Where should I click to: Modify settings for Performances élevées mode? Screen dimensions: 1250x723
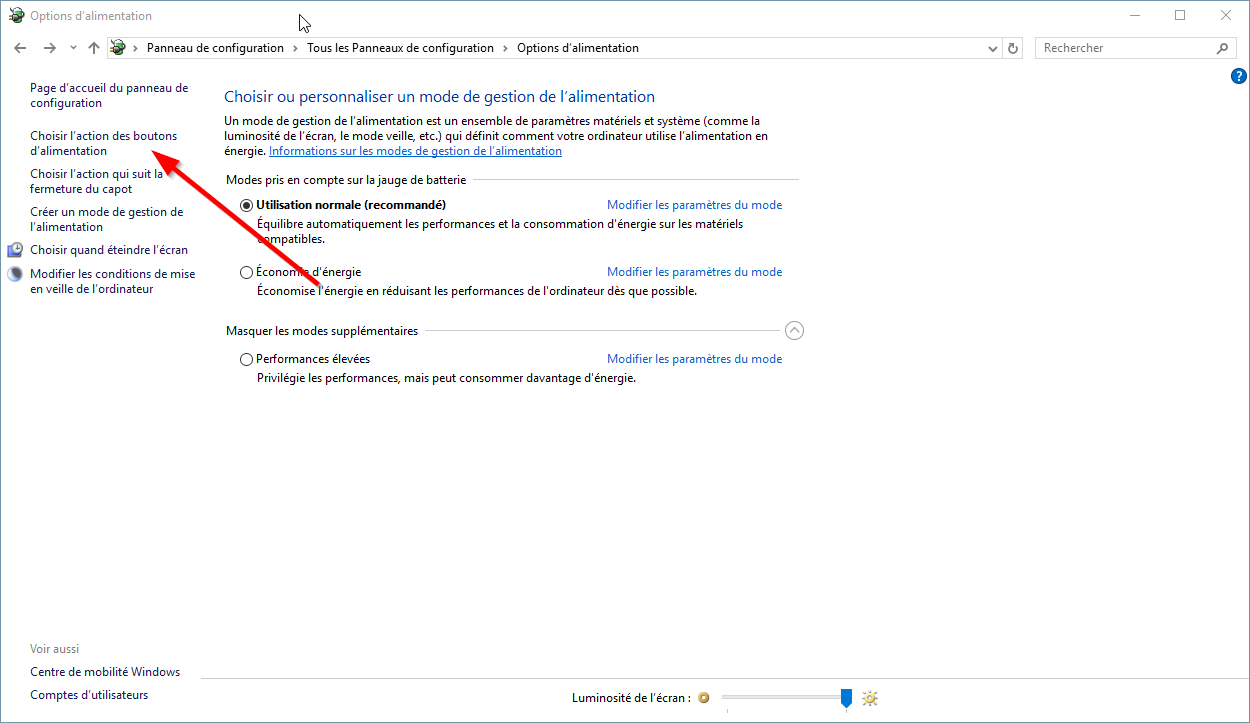[x=694, y=359]
